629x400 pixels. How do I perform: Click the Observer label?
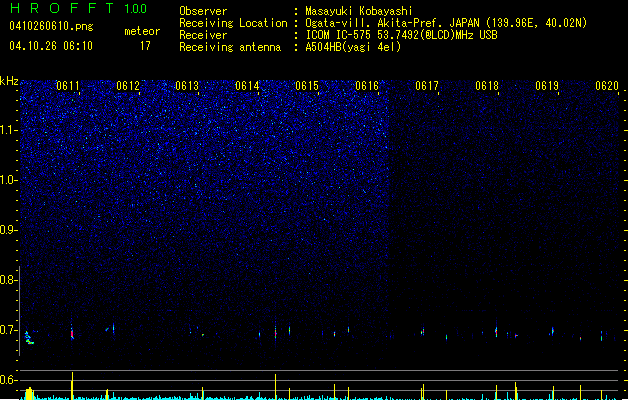pyautogui.click(x=203, y=11)
